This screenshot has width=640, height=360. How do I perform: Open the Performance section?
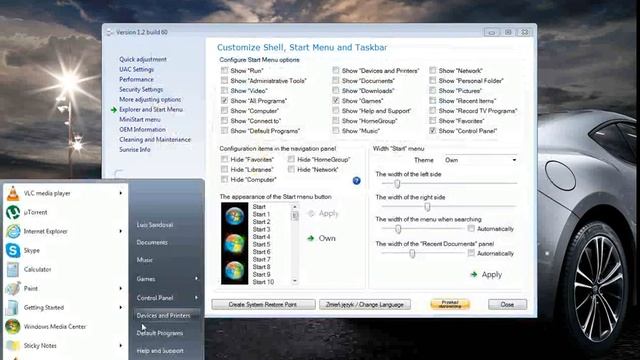pos(136,79)
